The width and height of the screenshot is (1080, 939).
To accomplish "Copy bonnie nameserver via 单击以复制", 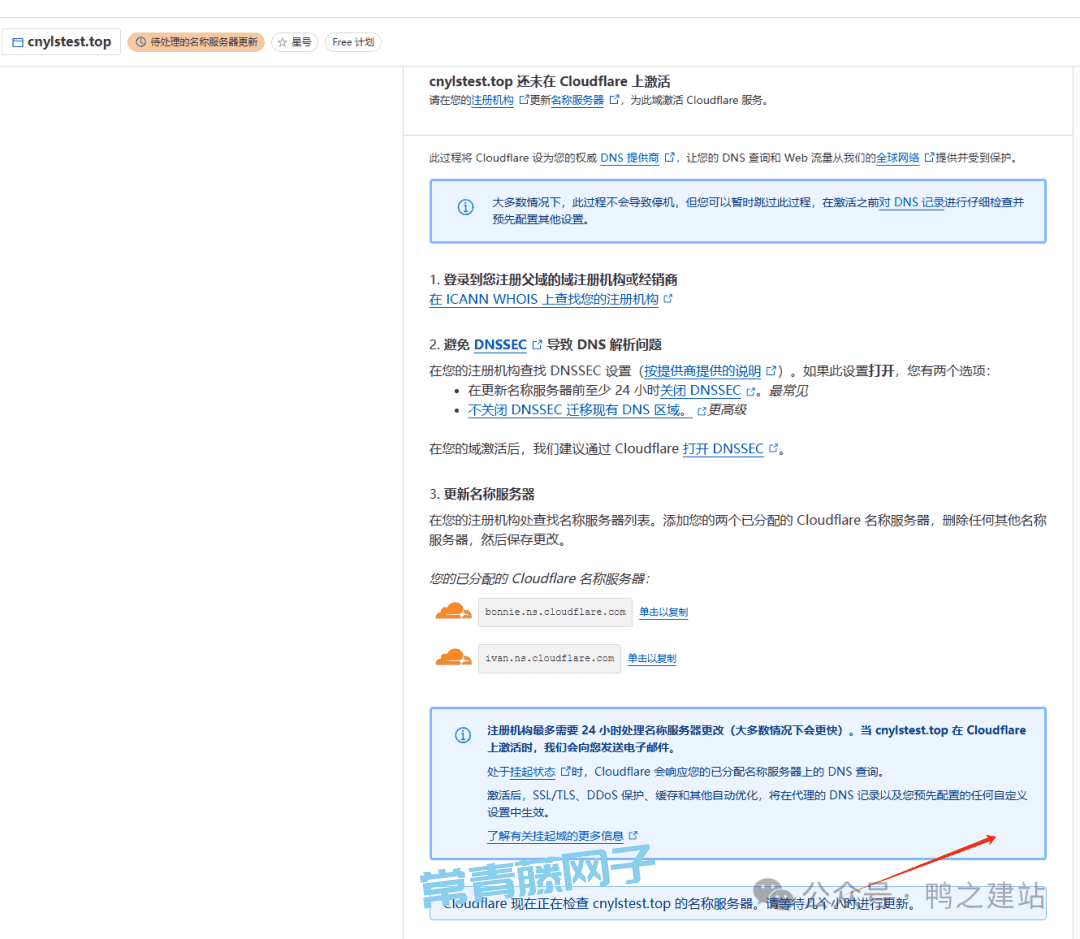I will tap(663, 612).
